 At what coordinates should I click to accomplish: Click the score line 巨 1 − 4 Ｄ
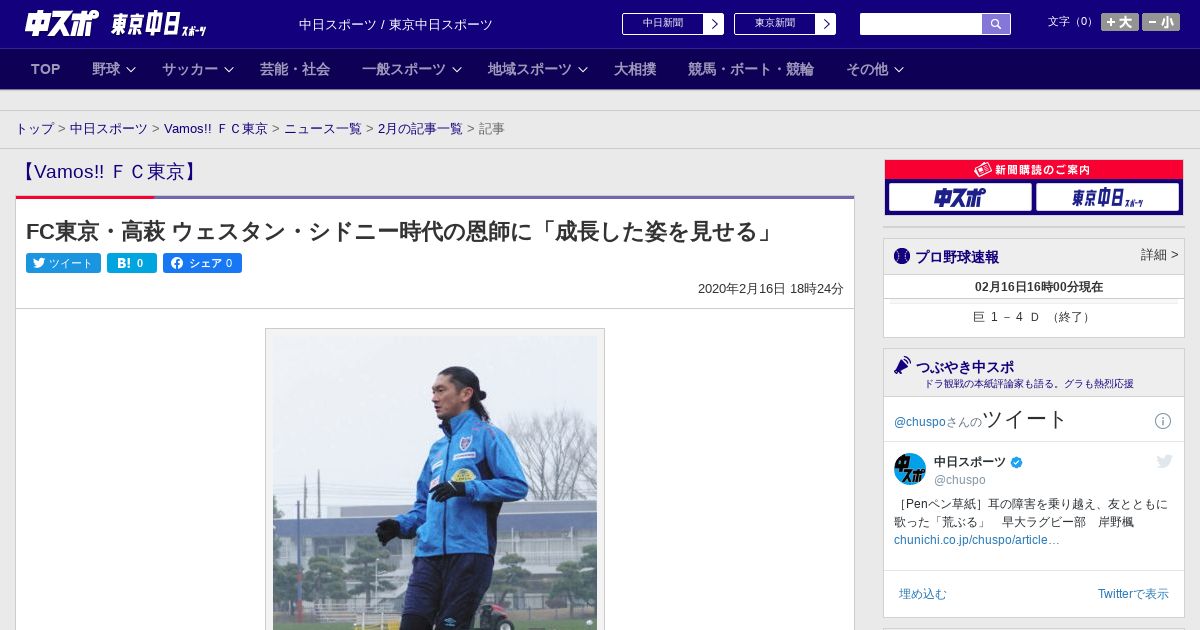pos(1034,317)
